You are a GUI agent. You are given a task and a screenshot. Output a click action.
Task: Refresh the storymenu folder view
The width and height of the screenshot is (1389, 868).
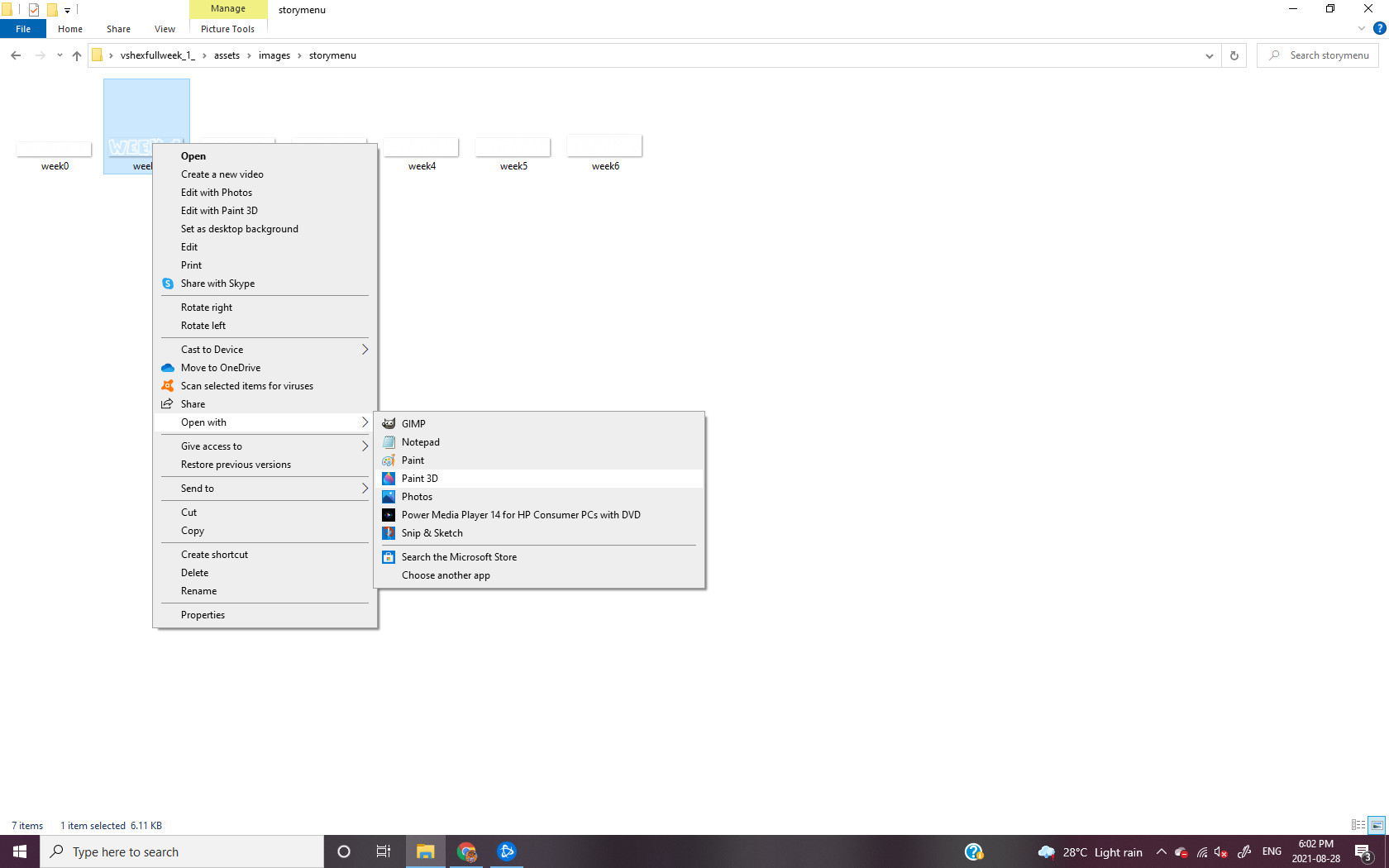(x=1234, y=55)
